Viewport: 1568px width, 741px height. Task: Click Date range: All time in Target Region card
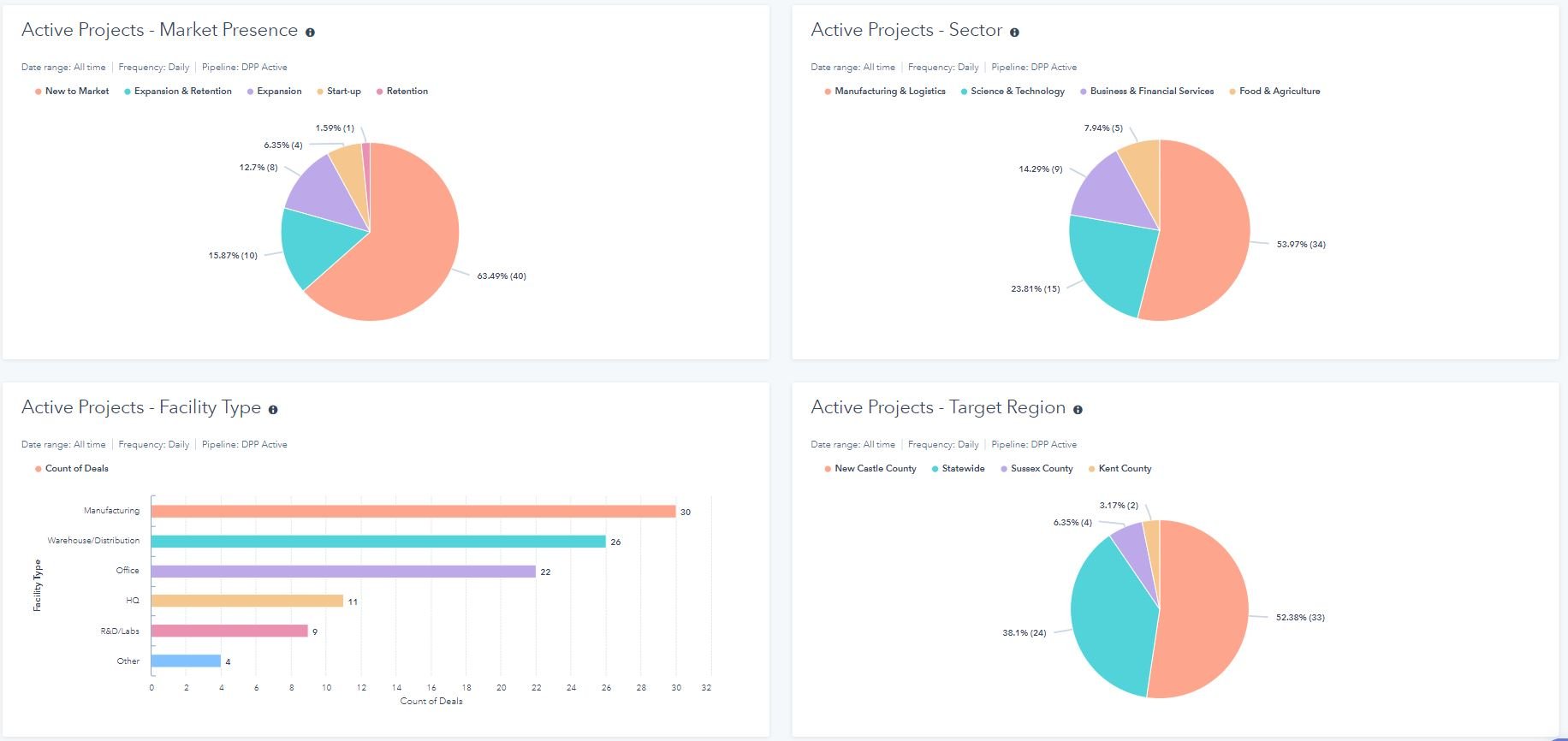point(852,445)
